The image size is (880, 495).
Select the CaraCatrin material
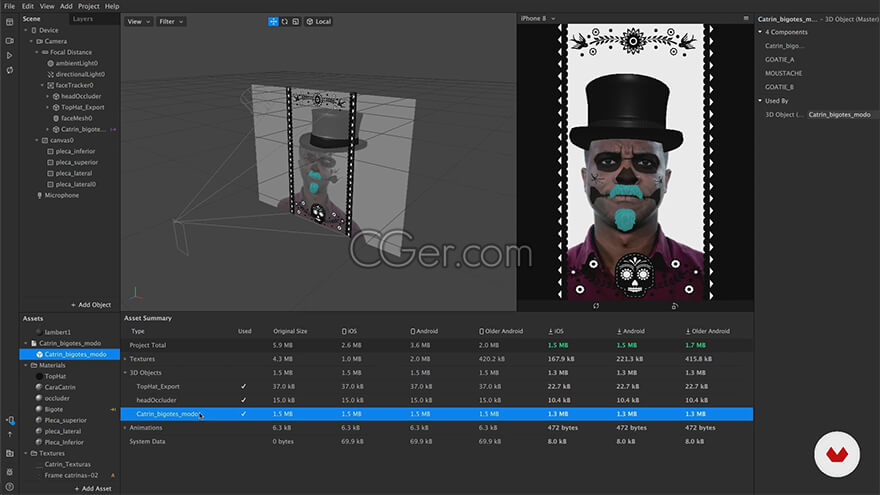[56, 387]
